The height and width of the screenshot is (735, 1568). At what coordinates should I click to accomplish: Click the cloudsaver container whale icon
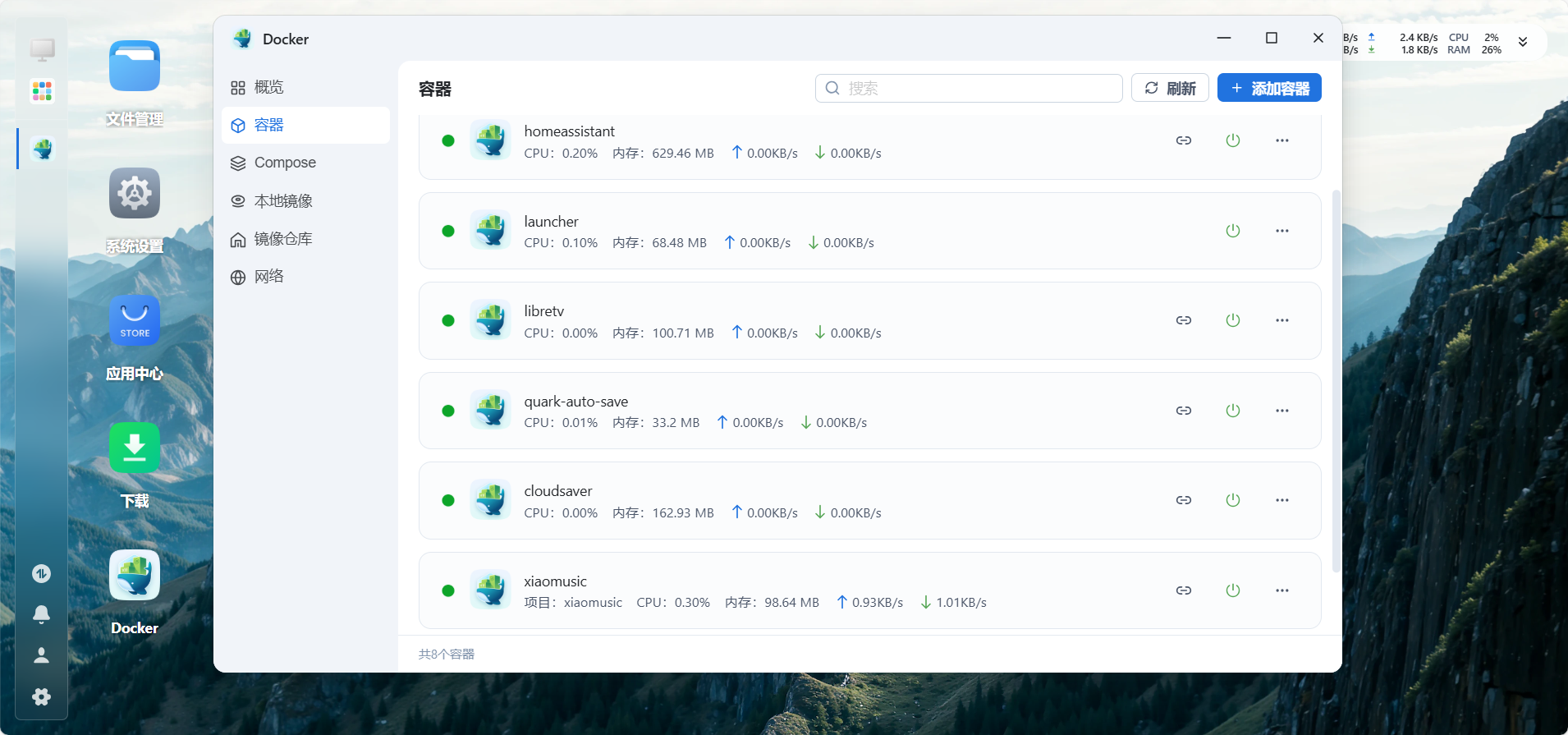click(491, 500)
